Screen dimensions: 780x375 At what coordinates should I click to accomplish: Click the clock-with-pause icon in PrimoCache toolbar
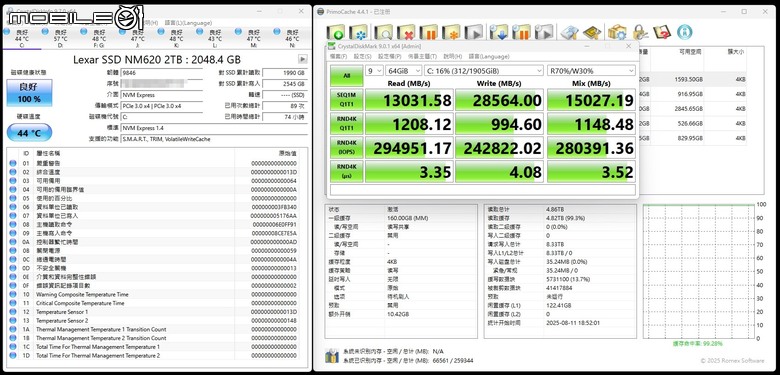521,33
